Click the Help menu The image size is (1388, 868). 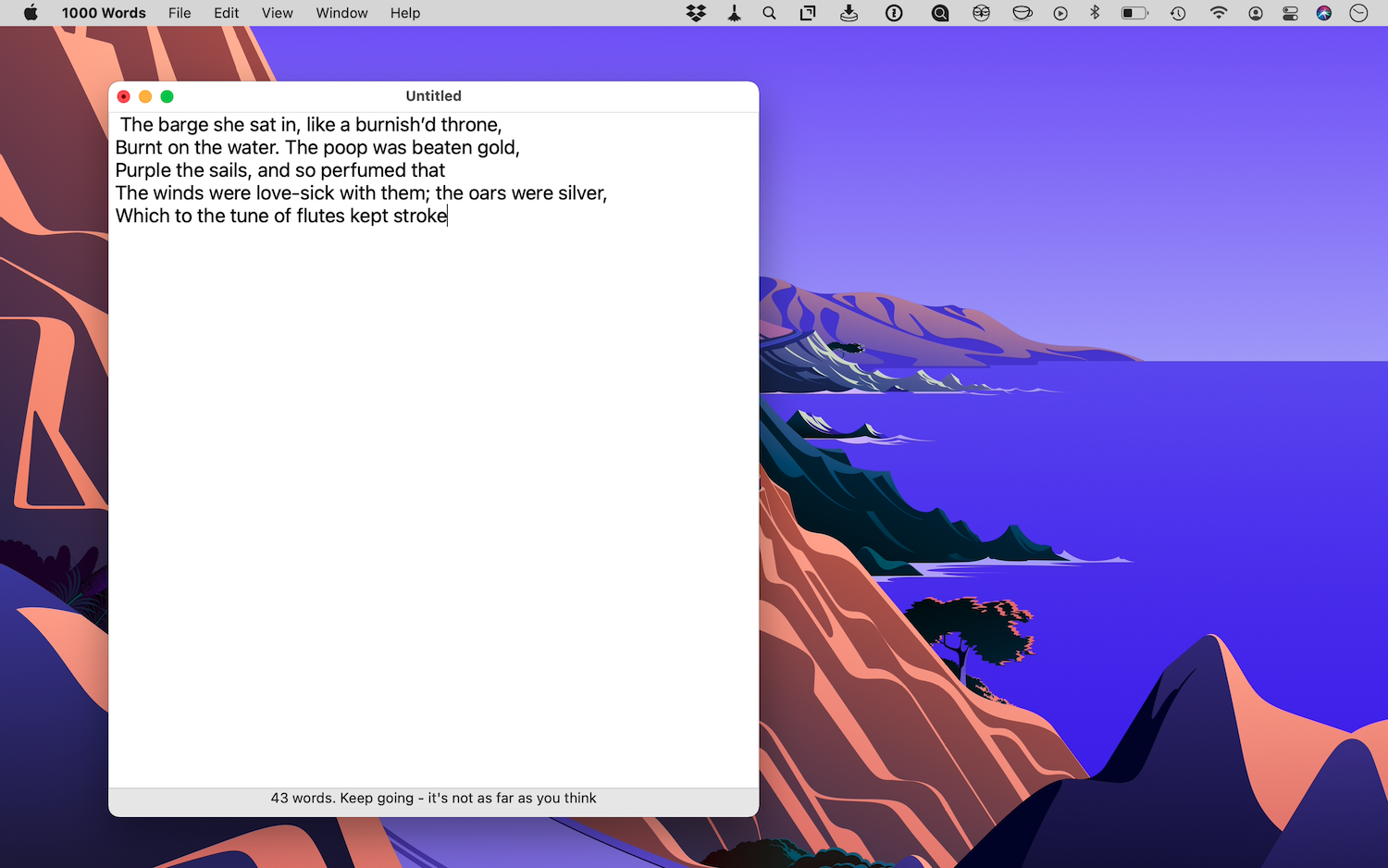click(404, 13)
